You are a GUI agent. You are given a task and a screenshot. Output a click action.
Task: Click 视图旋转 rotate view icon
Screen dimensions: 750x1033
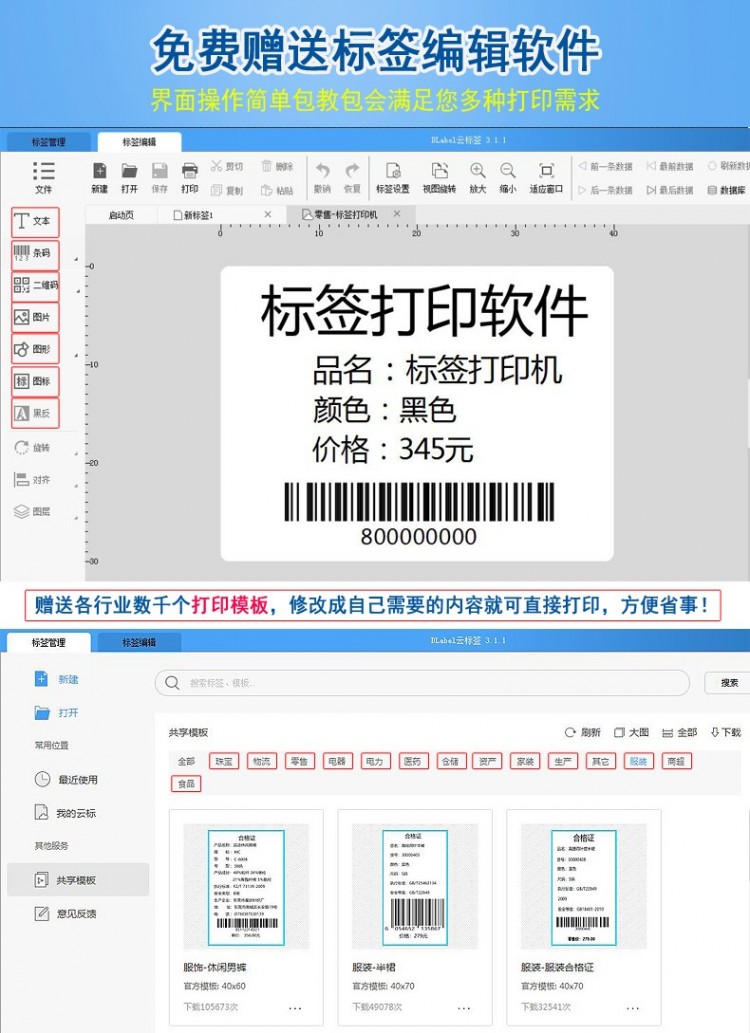point(438,177)
